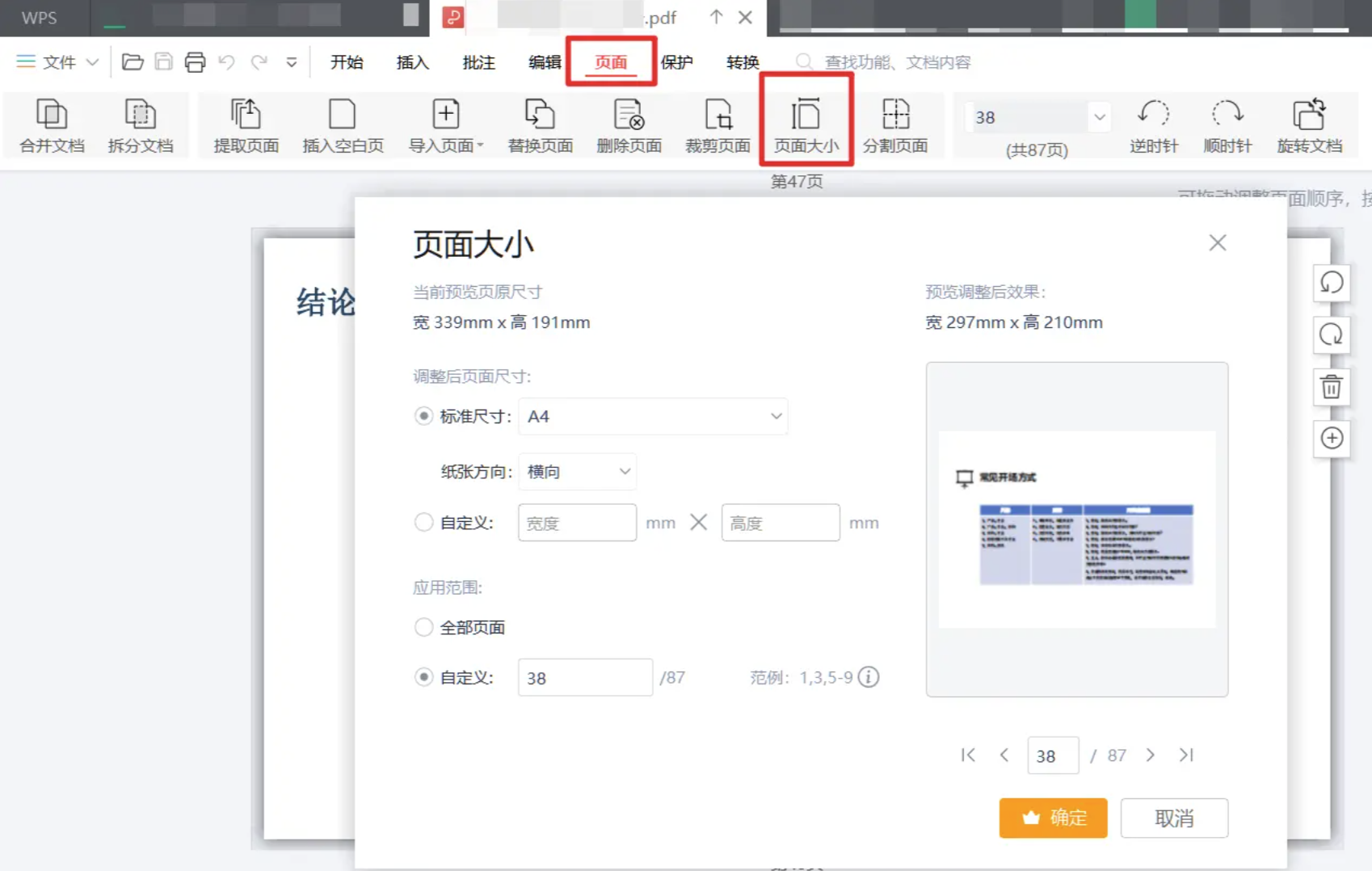Select the 自定义 page range radio button
This screenshot has height=871, width=1372.
click(423, 677)
